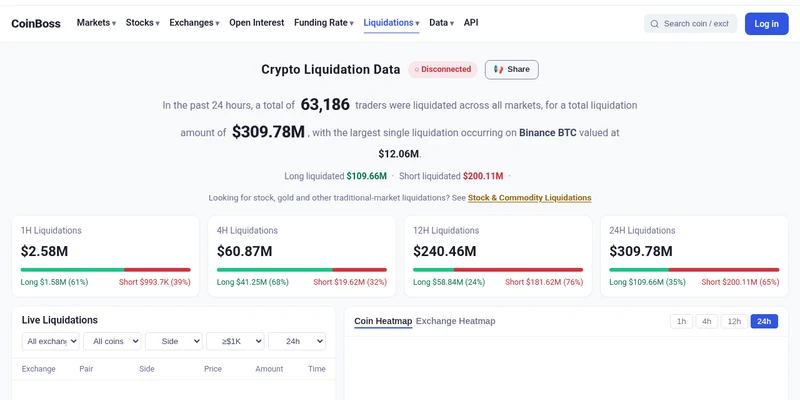This screenshot has height=400, width=800.
Task: Click the Exchange column header
Action: [x=39, y=369]
